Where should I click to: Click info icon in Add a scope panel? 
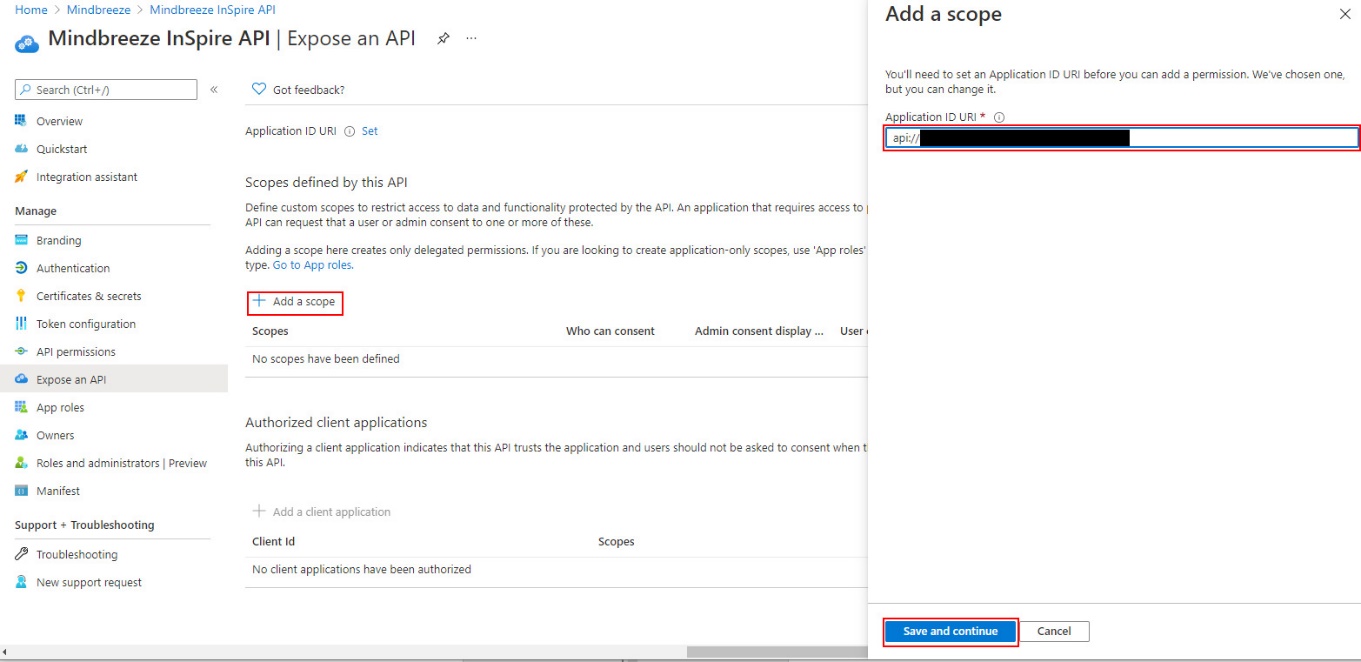(999, 117)
